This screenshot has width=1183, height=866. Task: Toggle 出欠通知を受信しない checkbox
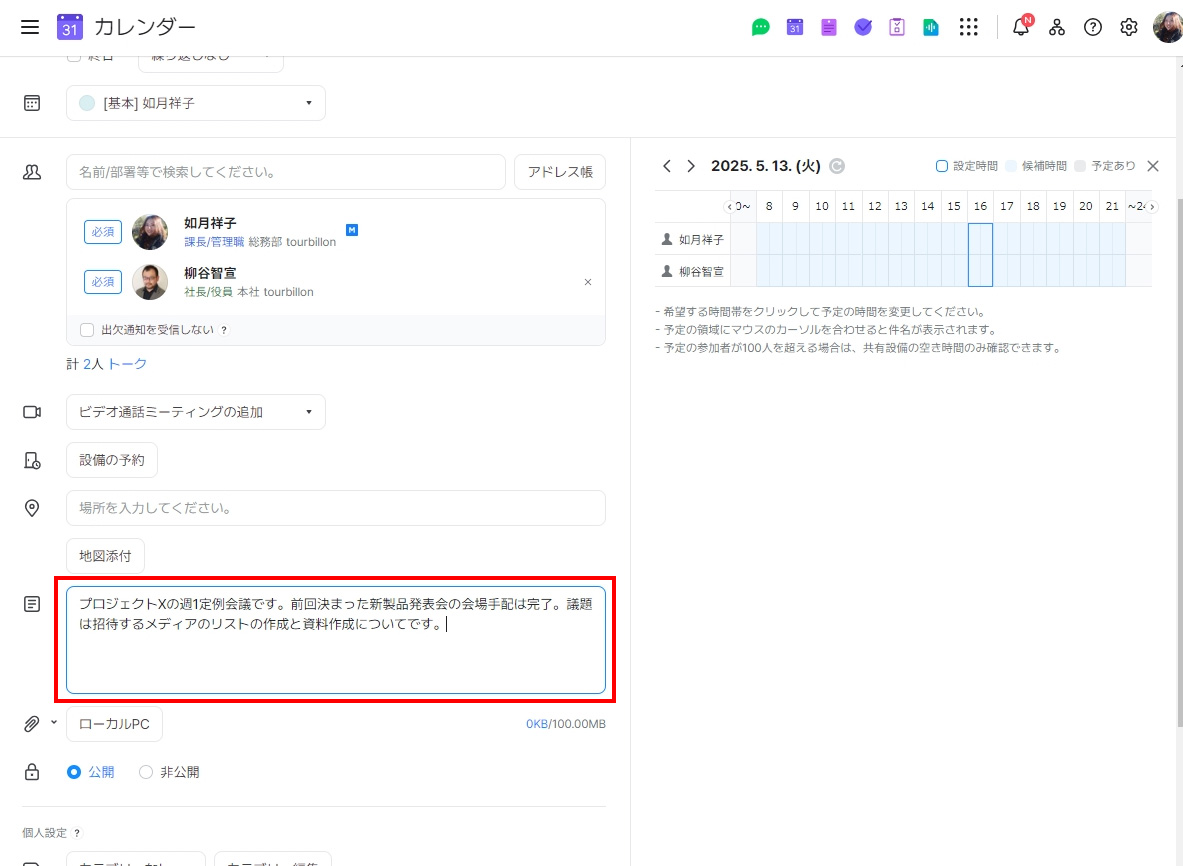tap(87, 330)
